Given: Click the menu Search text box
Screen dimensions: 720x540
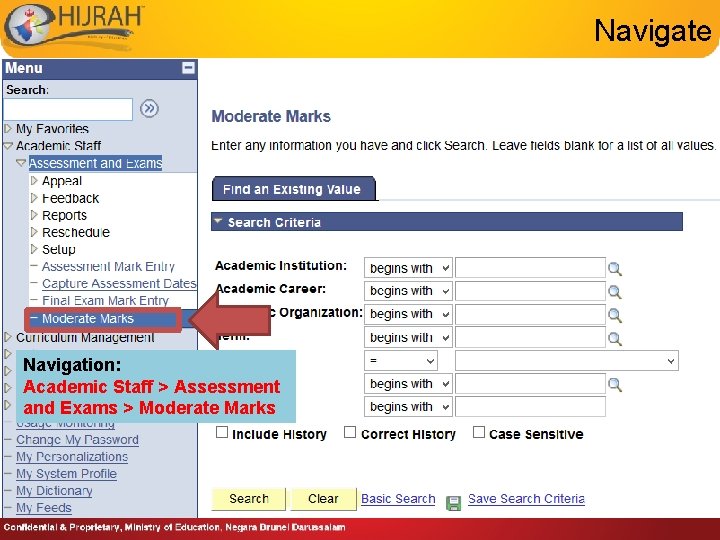Looking at the screenshot, I should point(68,109).
